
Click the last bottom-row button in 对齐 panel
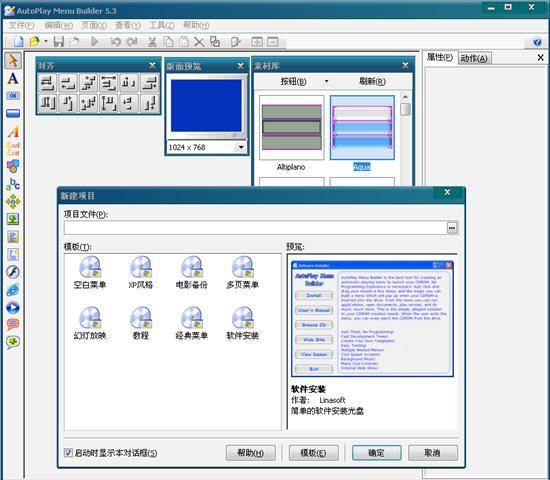(x=150, y=103)
